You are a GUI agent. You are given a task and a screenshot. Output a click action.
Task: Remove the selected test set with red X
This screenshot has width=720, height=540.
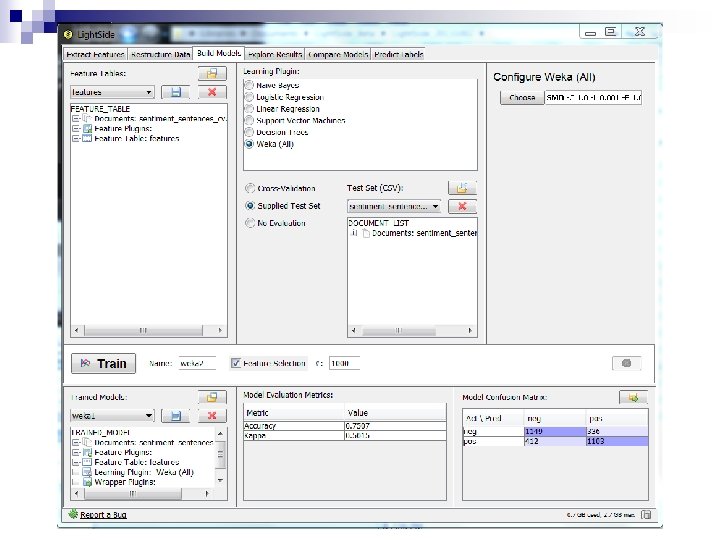[462, 206]
